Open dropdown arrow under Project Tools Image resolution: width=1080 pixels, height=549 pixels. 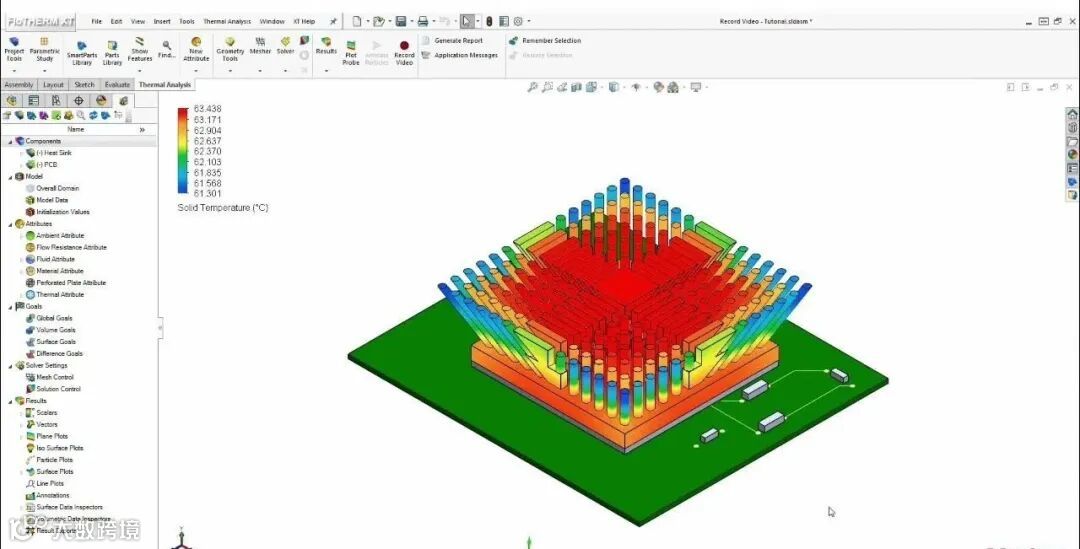pos(14,70)
